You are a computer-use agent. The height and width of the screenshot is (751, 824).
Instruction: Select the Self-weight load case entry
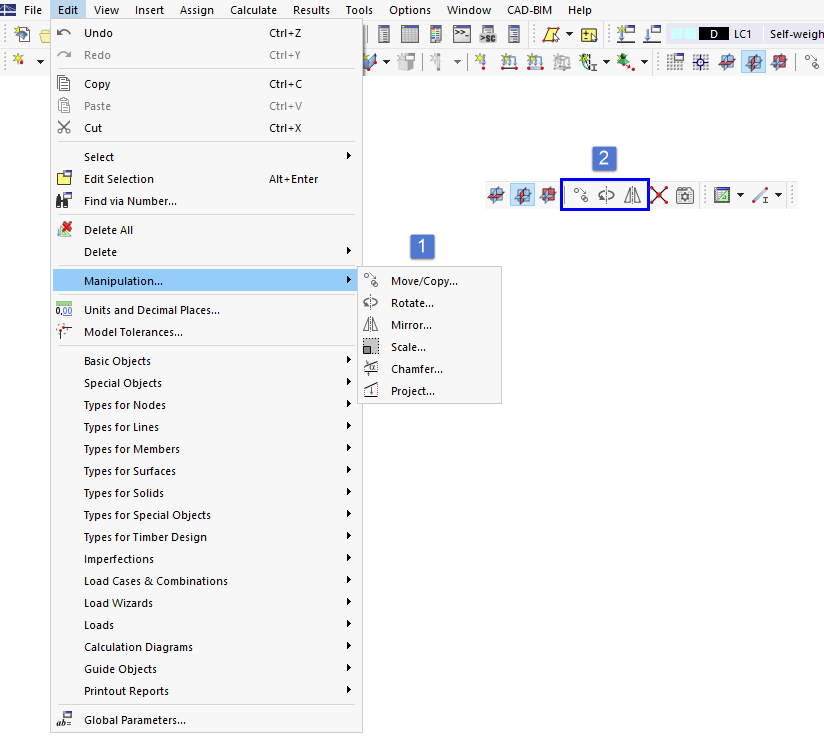[795, 33]
